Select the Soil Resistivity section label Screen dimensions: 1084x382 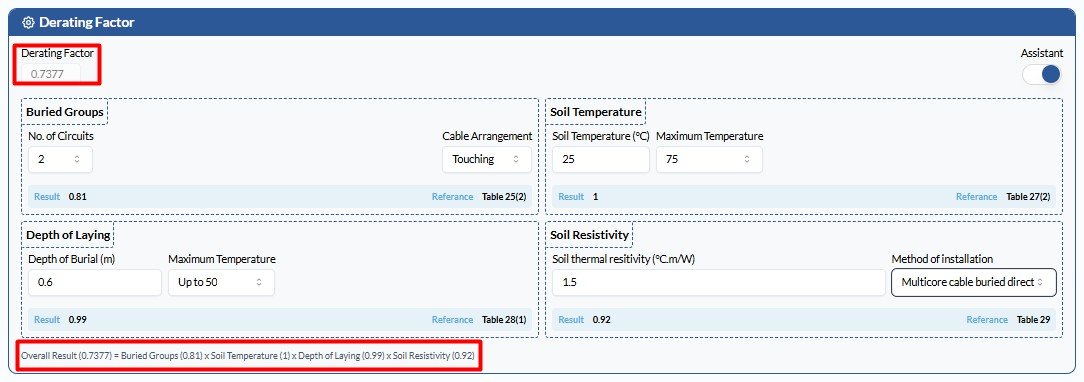click(590, 235)
